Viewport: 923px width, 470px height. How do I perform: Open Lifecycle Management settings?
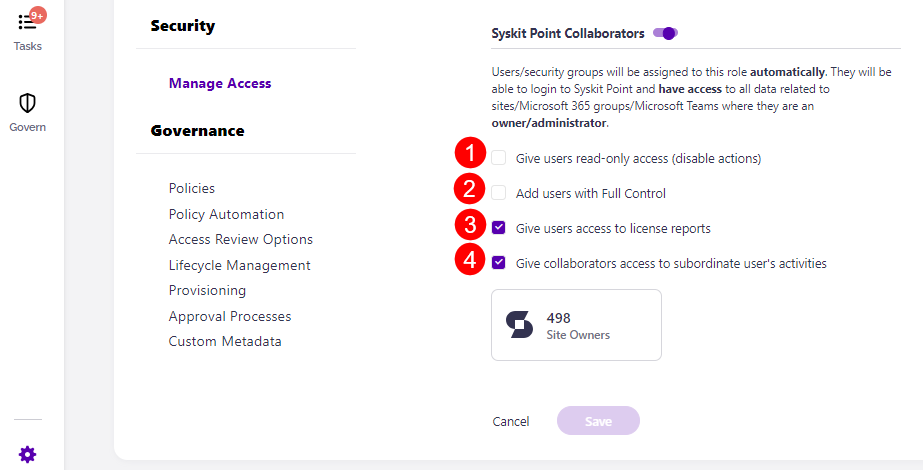click(x=240, y=265)
